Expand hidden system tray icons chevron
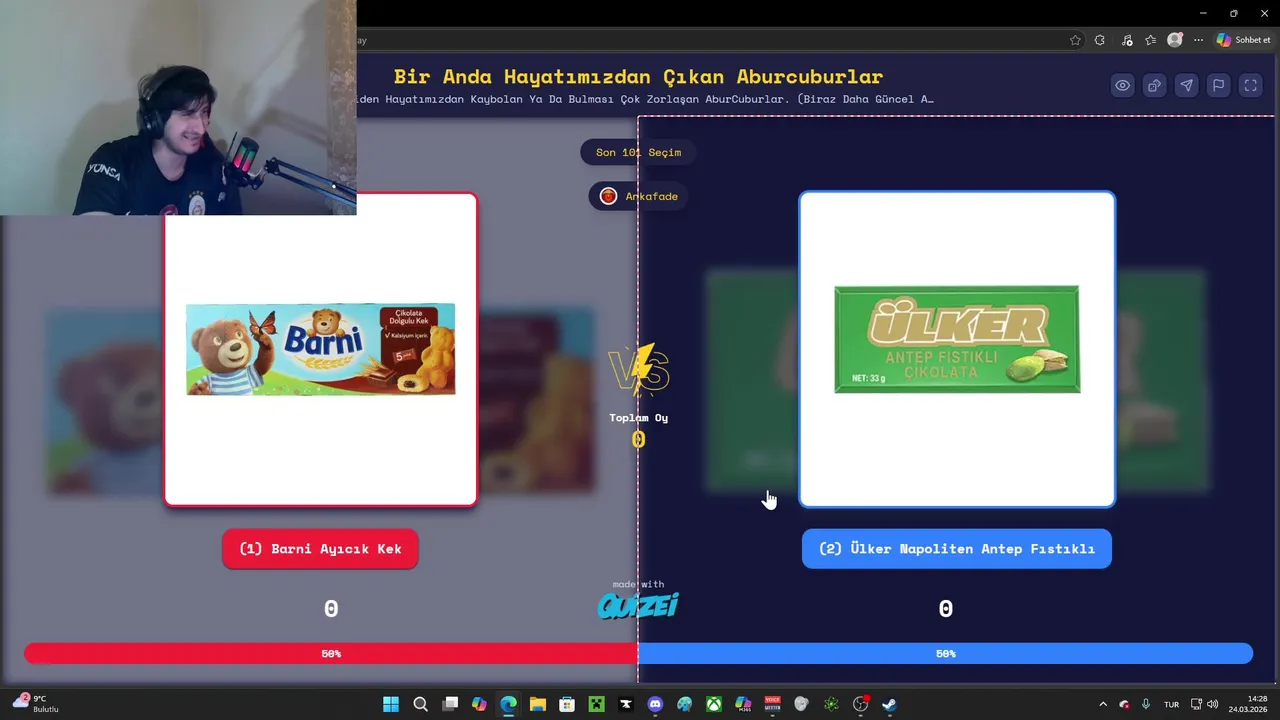 1103,704
